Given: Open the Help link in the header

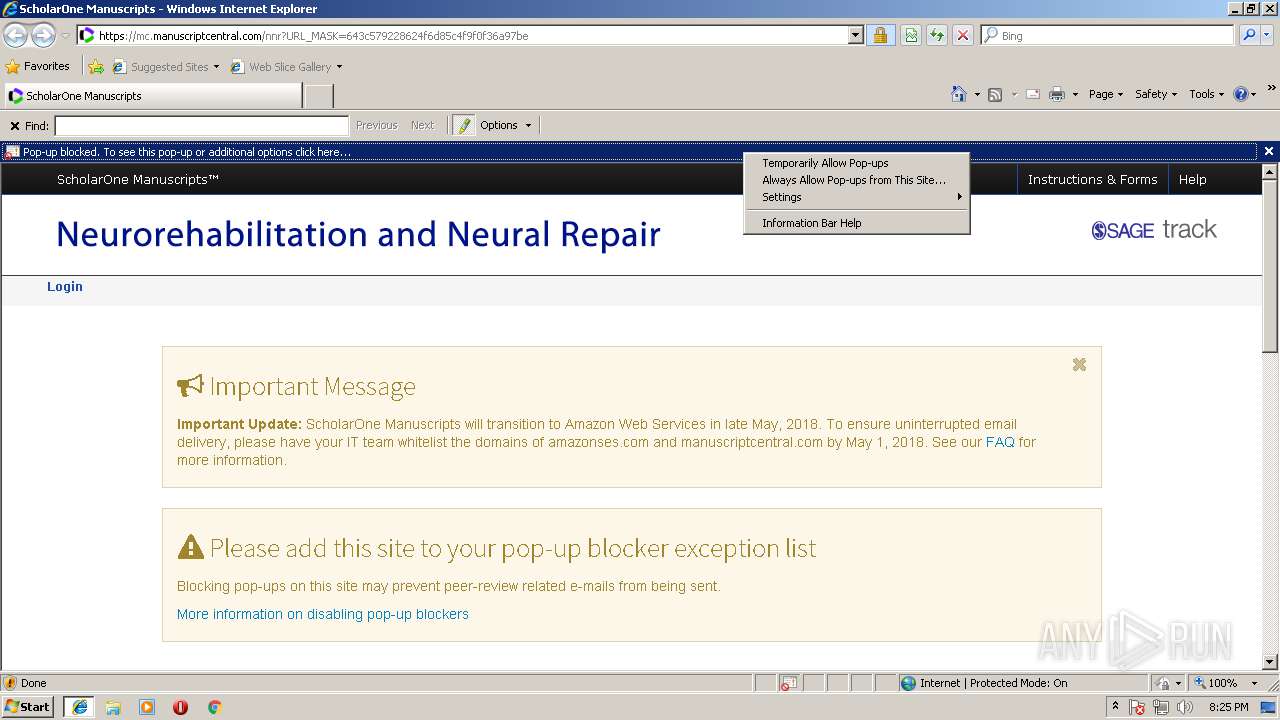Looking at the screenshot, I should (1192, 179).
